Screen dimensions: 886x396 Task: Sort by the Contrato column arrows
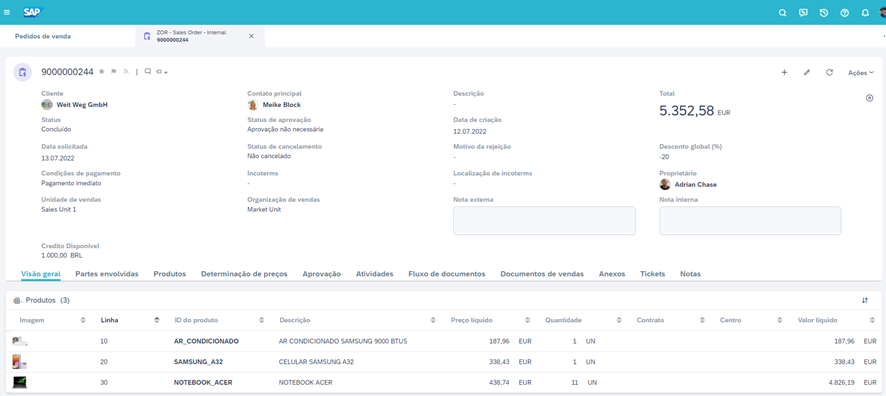pos(701,320)
